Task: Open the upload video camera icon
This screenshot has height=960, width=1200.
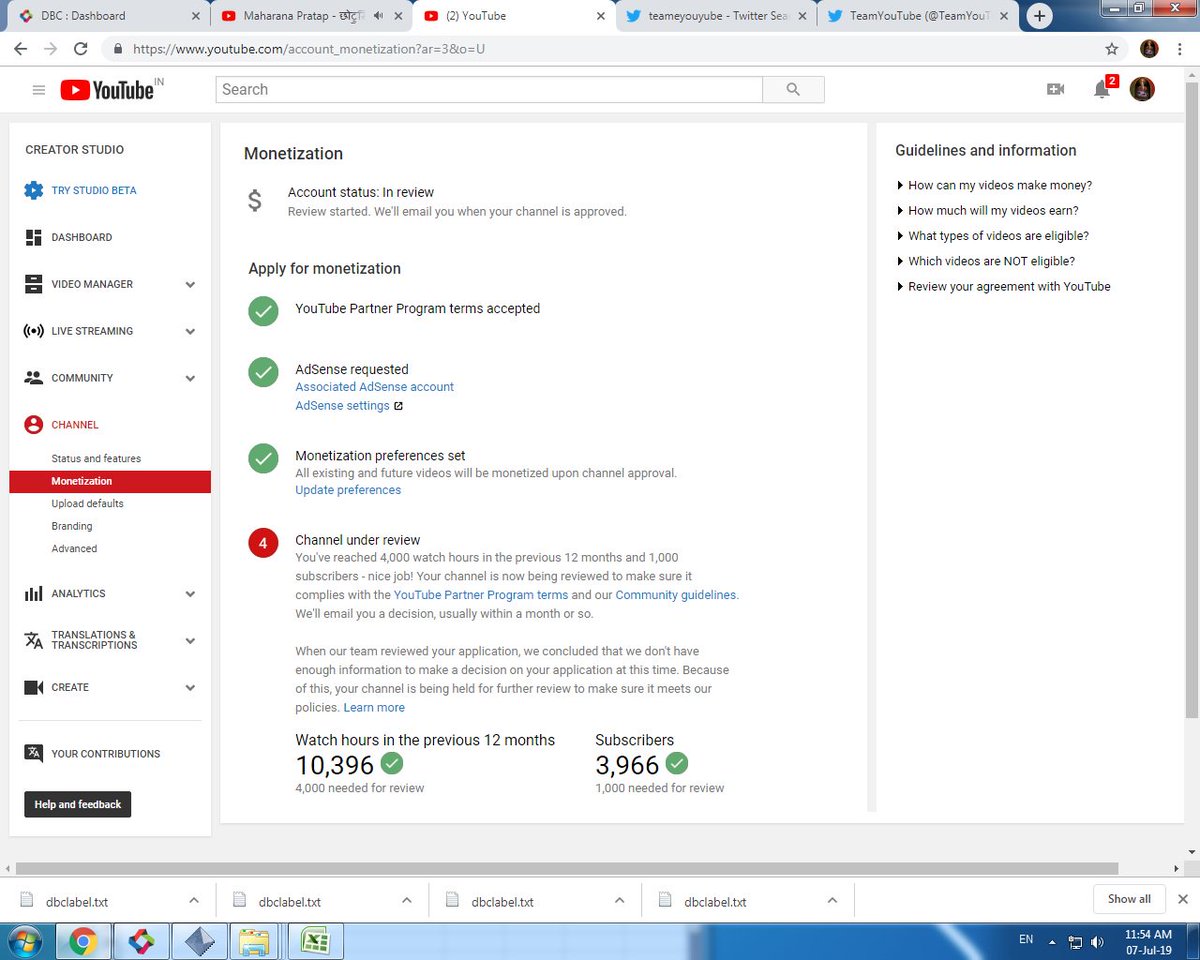Action: coord(1055,89)
